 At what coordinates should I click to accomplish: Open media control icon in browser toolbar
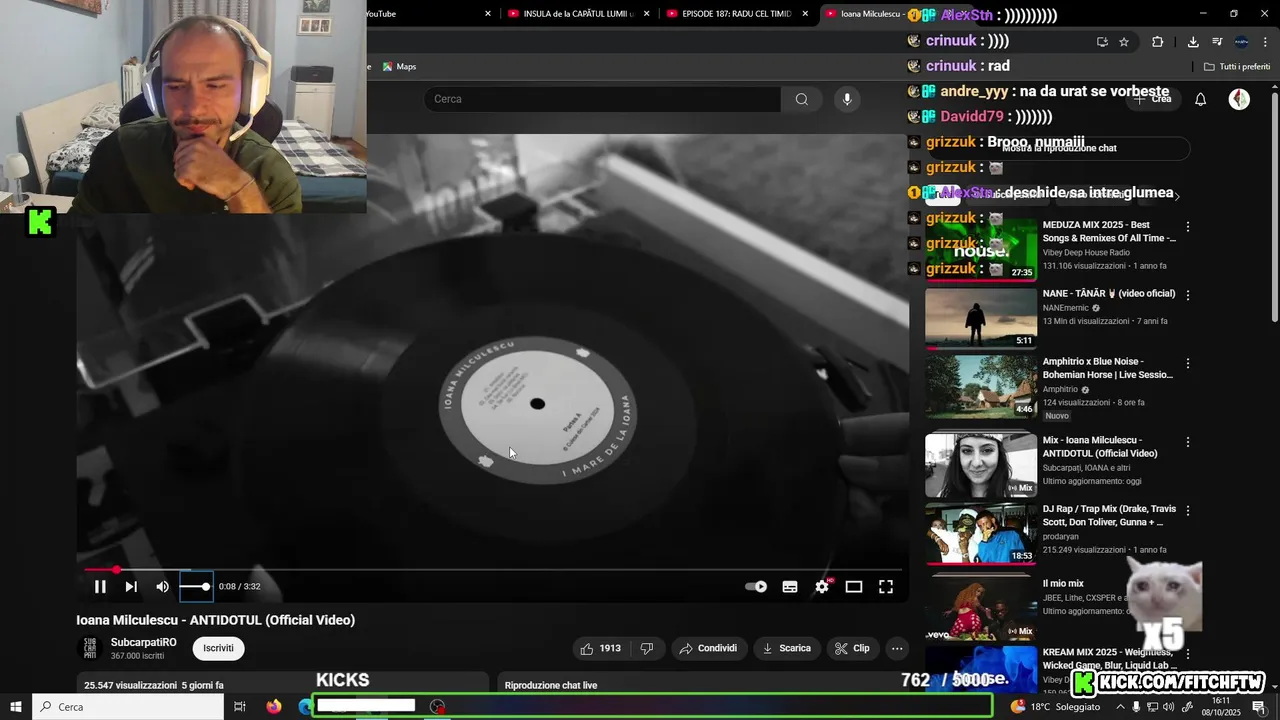pos(1217,42)
